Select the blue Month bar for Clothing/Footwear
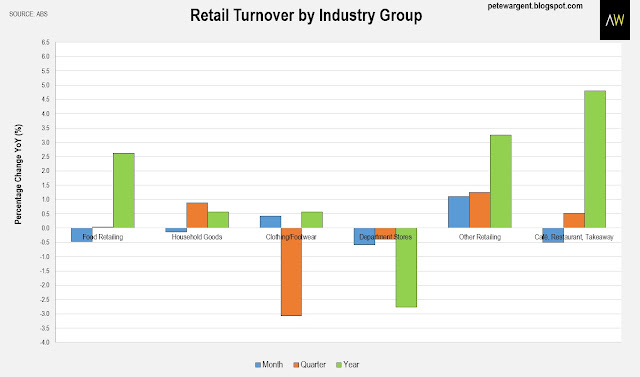640x377 pixels. point(271,222)
